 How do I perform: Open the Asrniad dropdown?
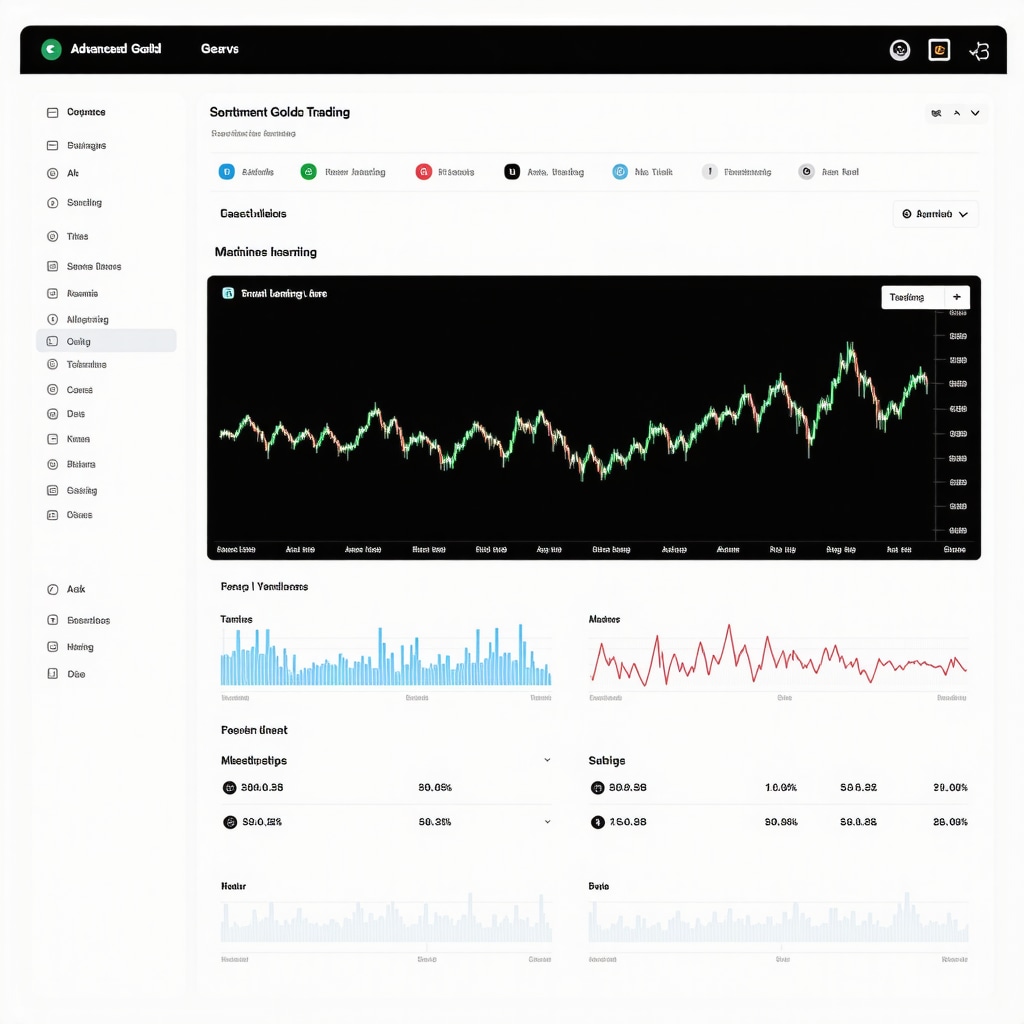click(935, 214)
